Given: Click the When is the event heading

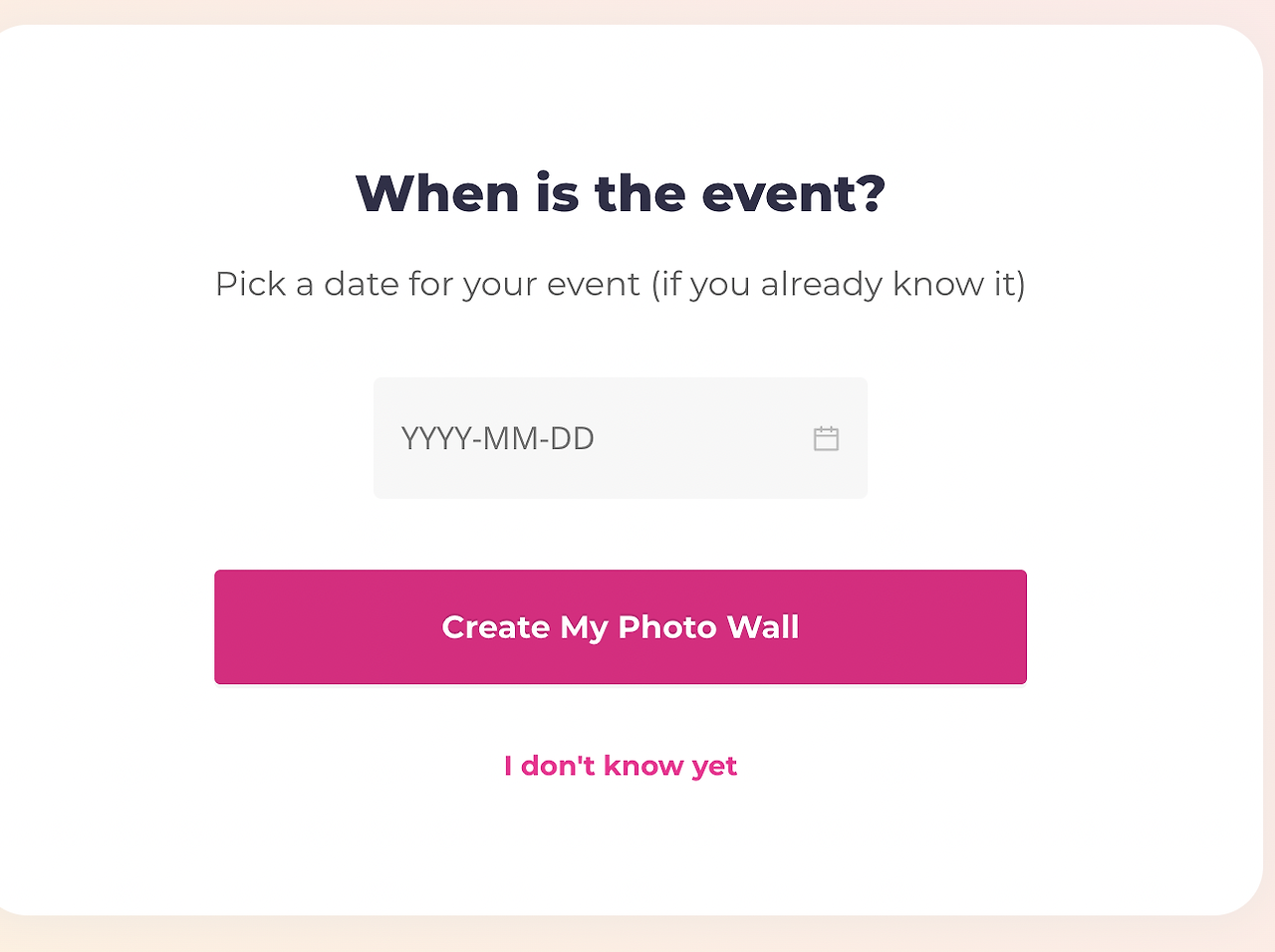Looking at the screenshot, I should [x=620, y=194].
